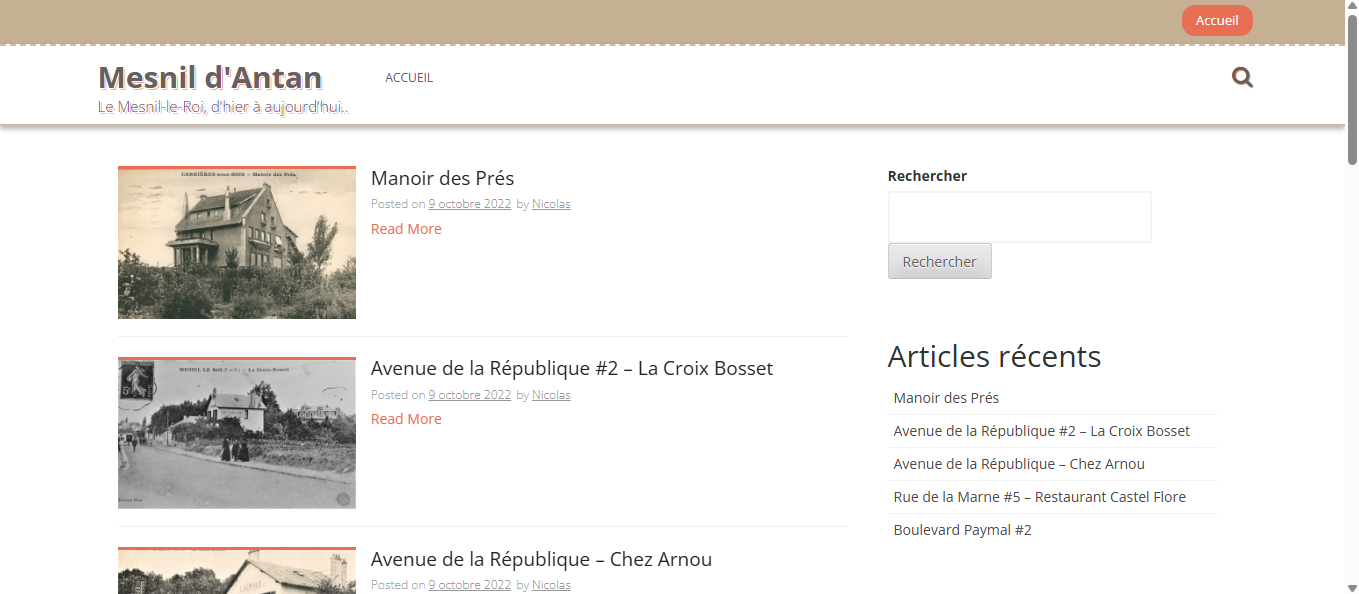The image size is (1359, 594).
Task: Open the search using the magnifying glass icon
Action: [1242, 77]
